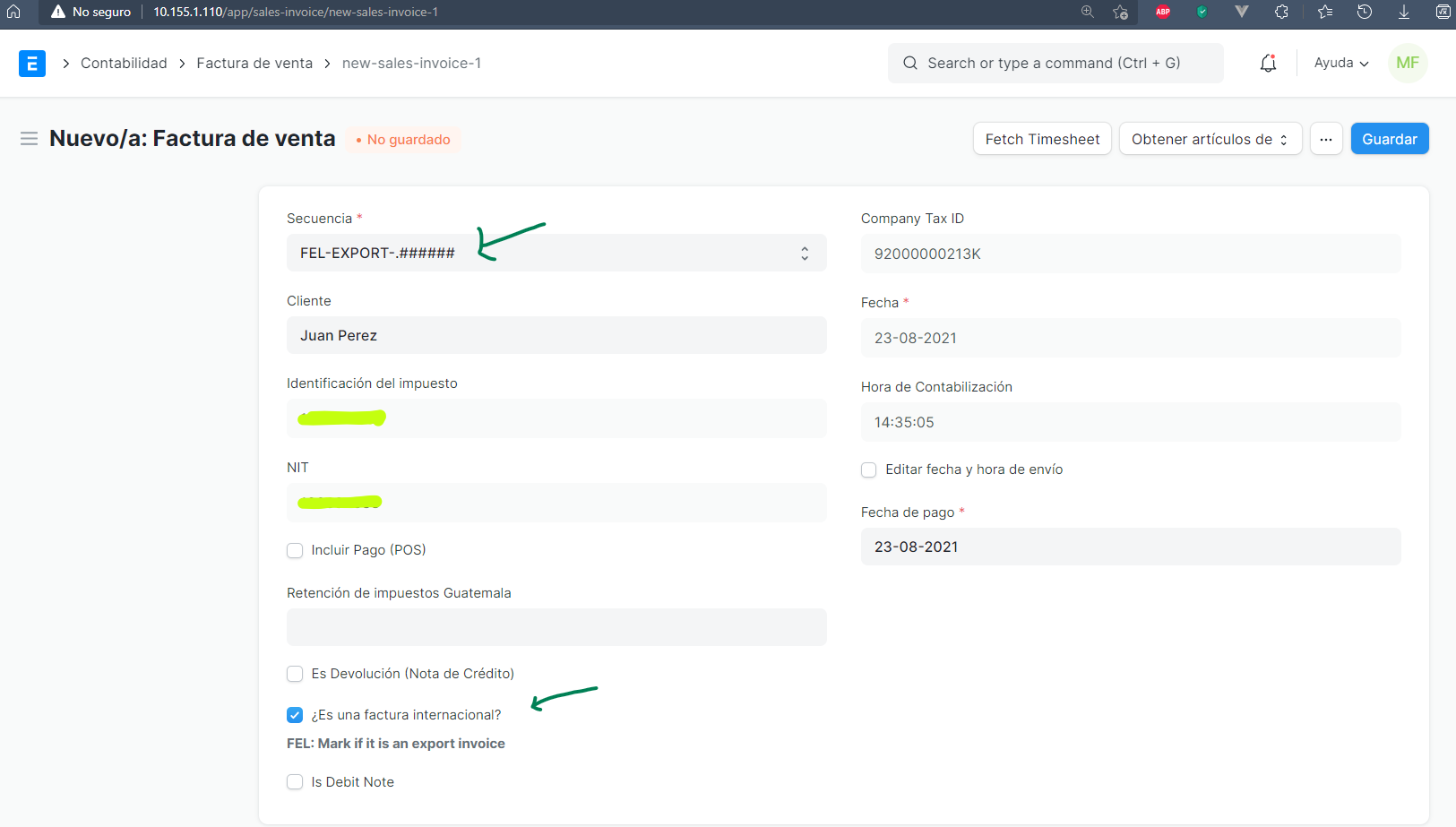Open the browser extensions puzzle icon
Screen dimensions: 1456x827
tap(1282, 12)
